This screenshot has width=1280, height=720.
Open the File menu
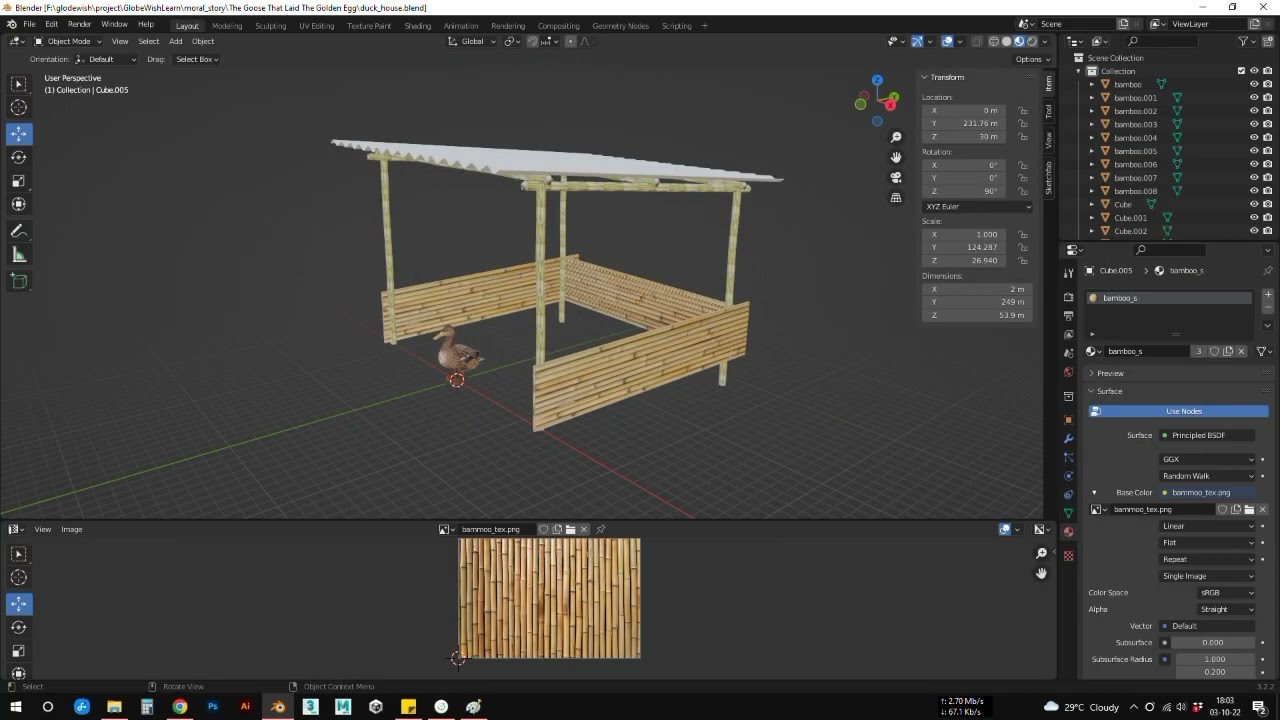coord(29,24)
